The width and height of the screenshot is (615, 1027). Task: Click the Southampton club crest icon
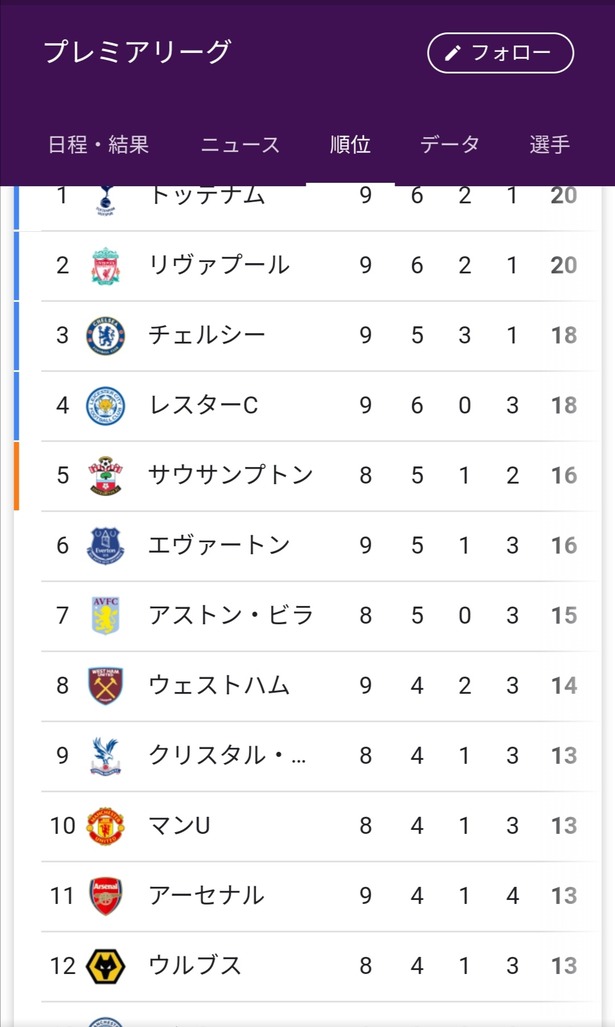coord(105,476)
